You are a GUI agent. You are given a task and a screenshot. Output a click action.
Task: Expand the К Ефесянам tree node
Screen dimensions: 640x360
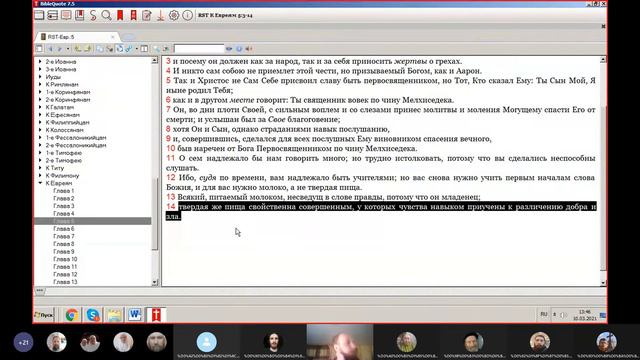tap(40, 115)
